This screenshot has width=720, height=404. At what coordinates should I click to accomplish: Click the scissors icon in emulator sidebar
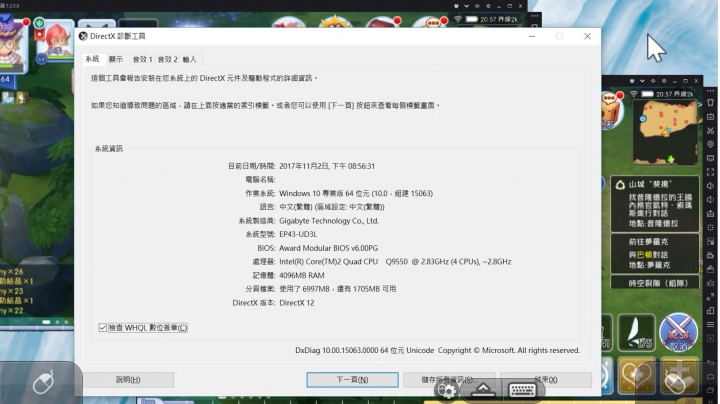[x=710, y=130]
